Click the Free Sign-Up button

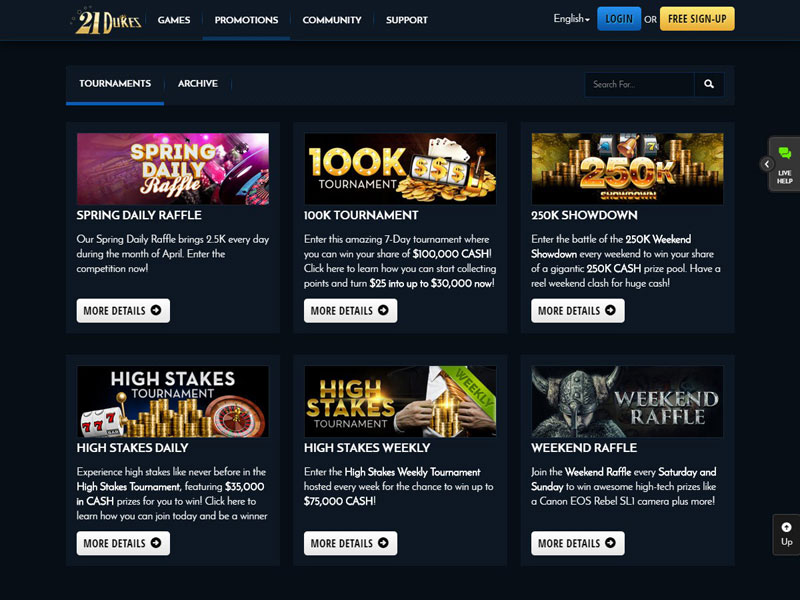(x=697, y=19)
